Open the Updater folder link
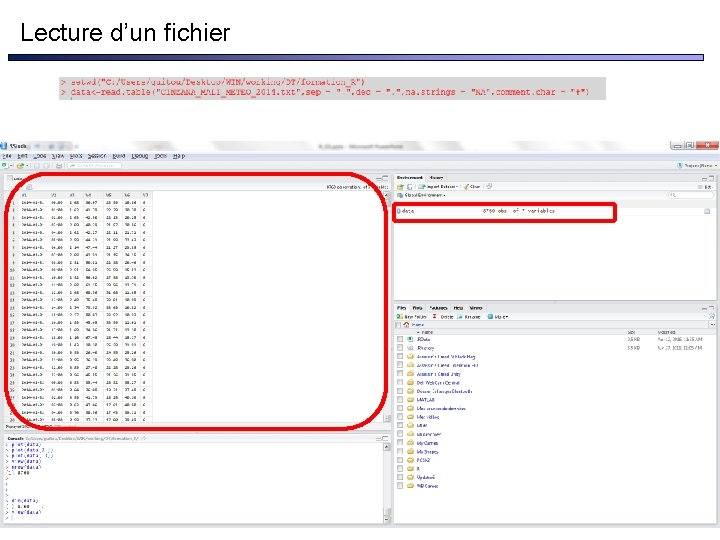The image size is (720, 540). pyautogui.click(x=425, y=478)
